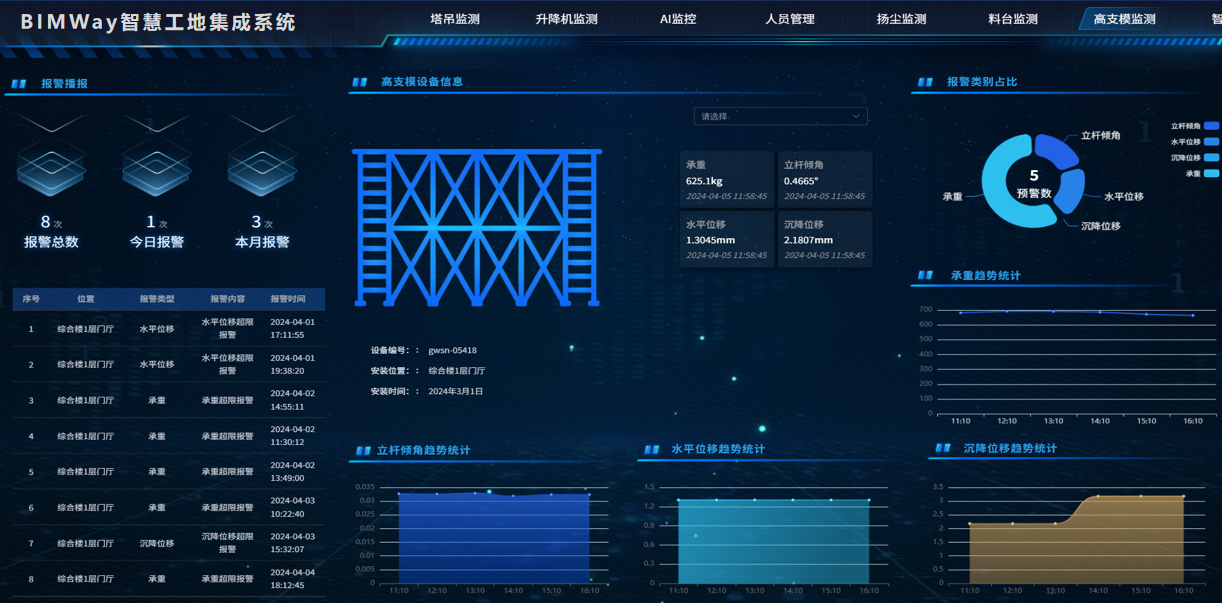Open the AI监控 tab
The width and height of the screenshot is (1222, 603).
(x=678, y=19)
